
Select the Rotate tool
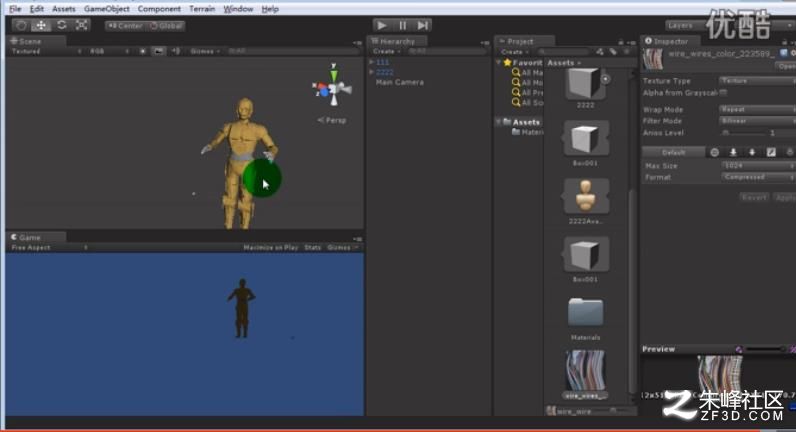pos(61,25)
